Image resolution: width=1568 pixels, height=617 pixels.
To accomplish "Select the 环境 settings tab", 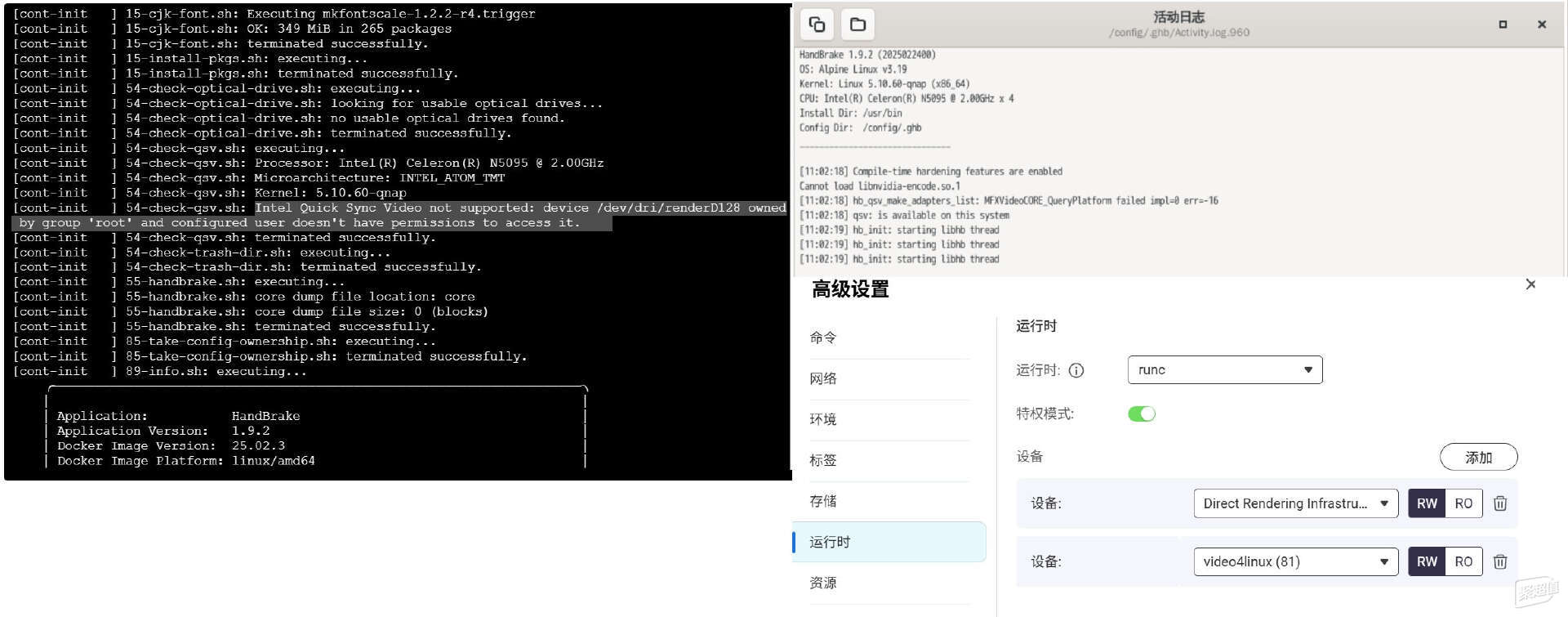I will 889,419.
